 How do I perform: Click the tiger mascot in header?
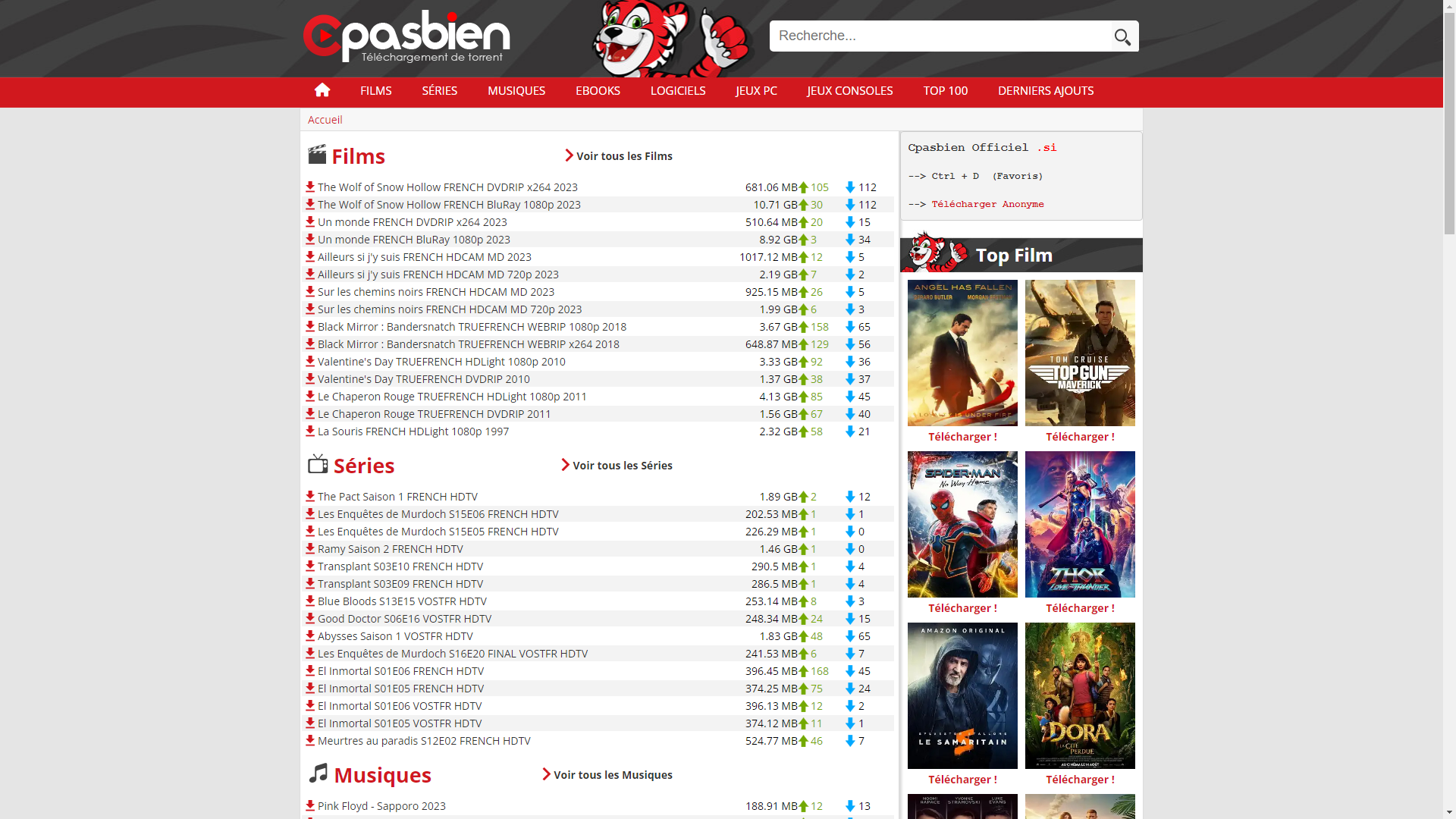click(x=672, y=39)
